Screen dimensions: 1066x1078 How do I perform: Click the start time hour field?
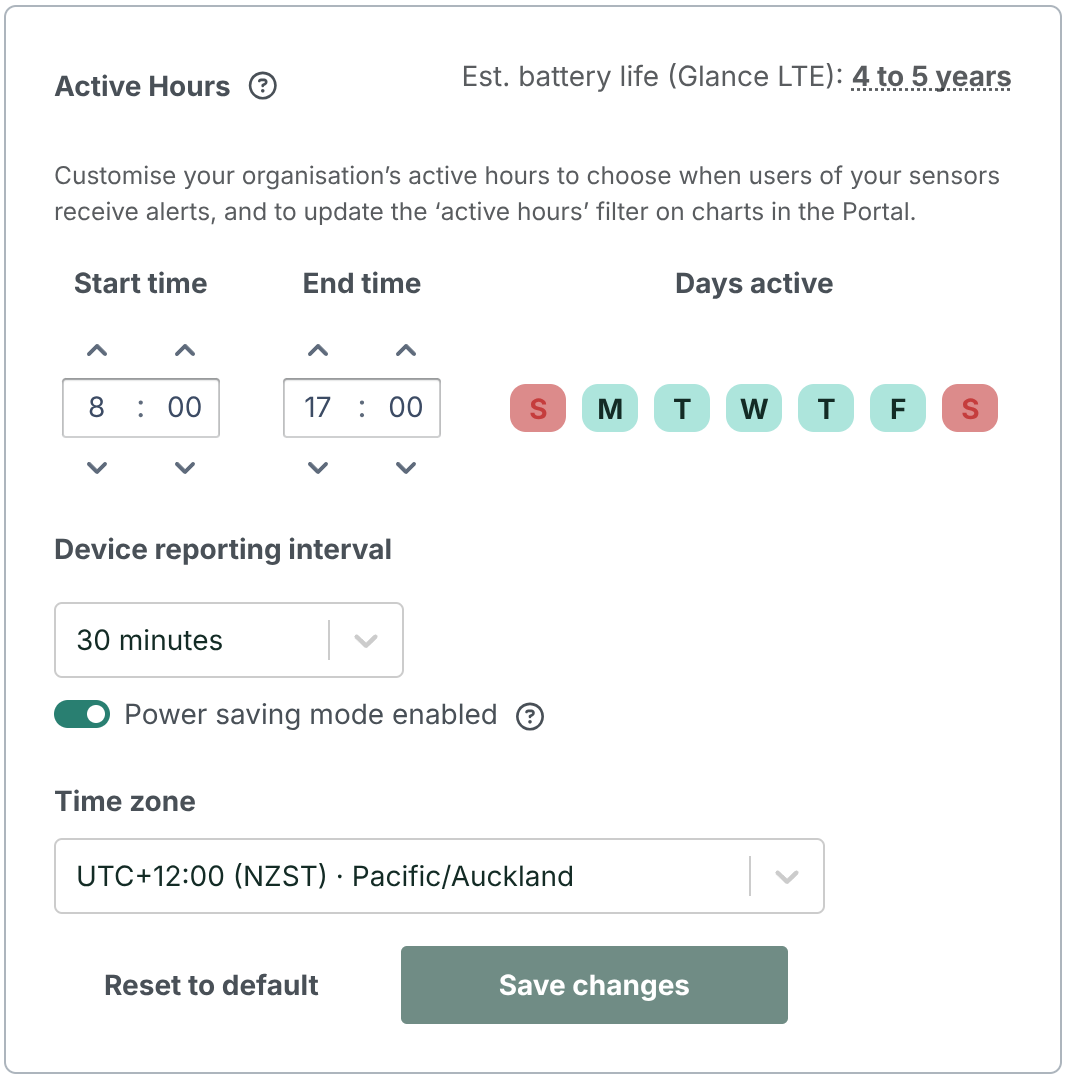(x=97, y=408)
